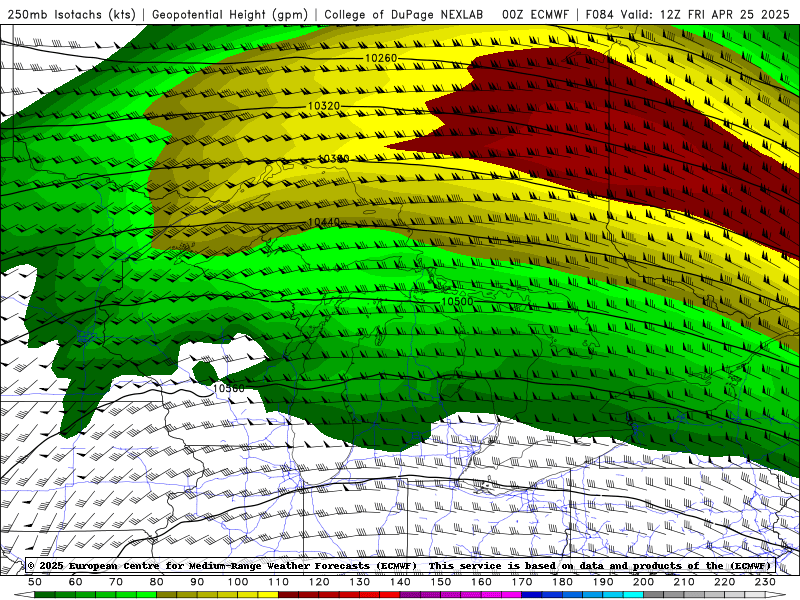Pick the darkest green swatch below 50
The width and height of the screenshot is (800, 600).
click(x=45, y=595)
